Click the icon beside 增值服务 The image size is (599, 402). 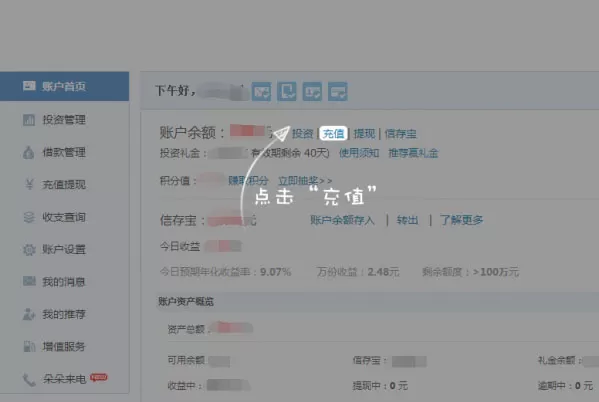(x=29, y=346)
